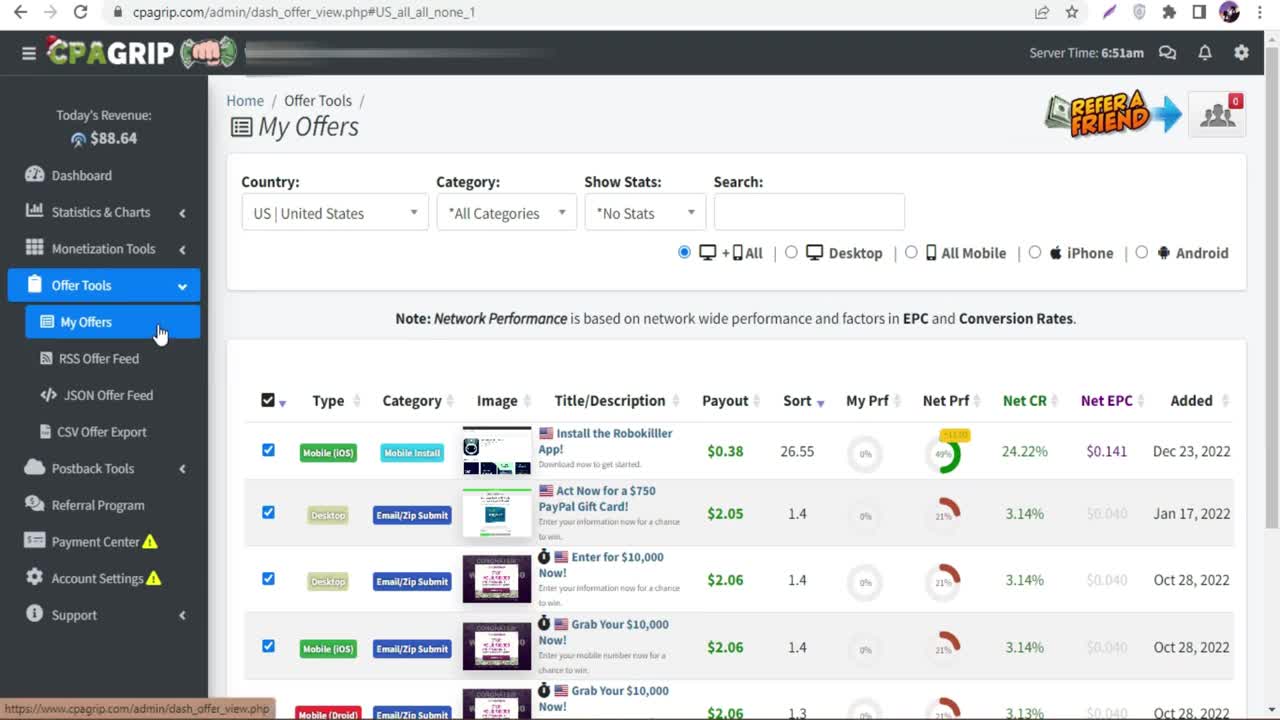This screenshot has width=1280, height=720.
Task: Open Payment Center
Action: click(x=96, y=542)
